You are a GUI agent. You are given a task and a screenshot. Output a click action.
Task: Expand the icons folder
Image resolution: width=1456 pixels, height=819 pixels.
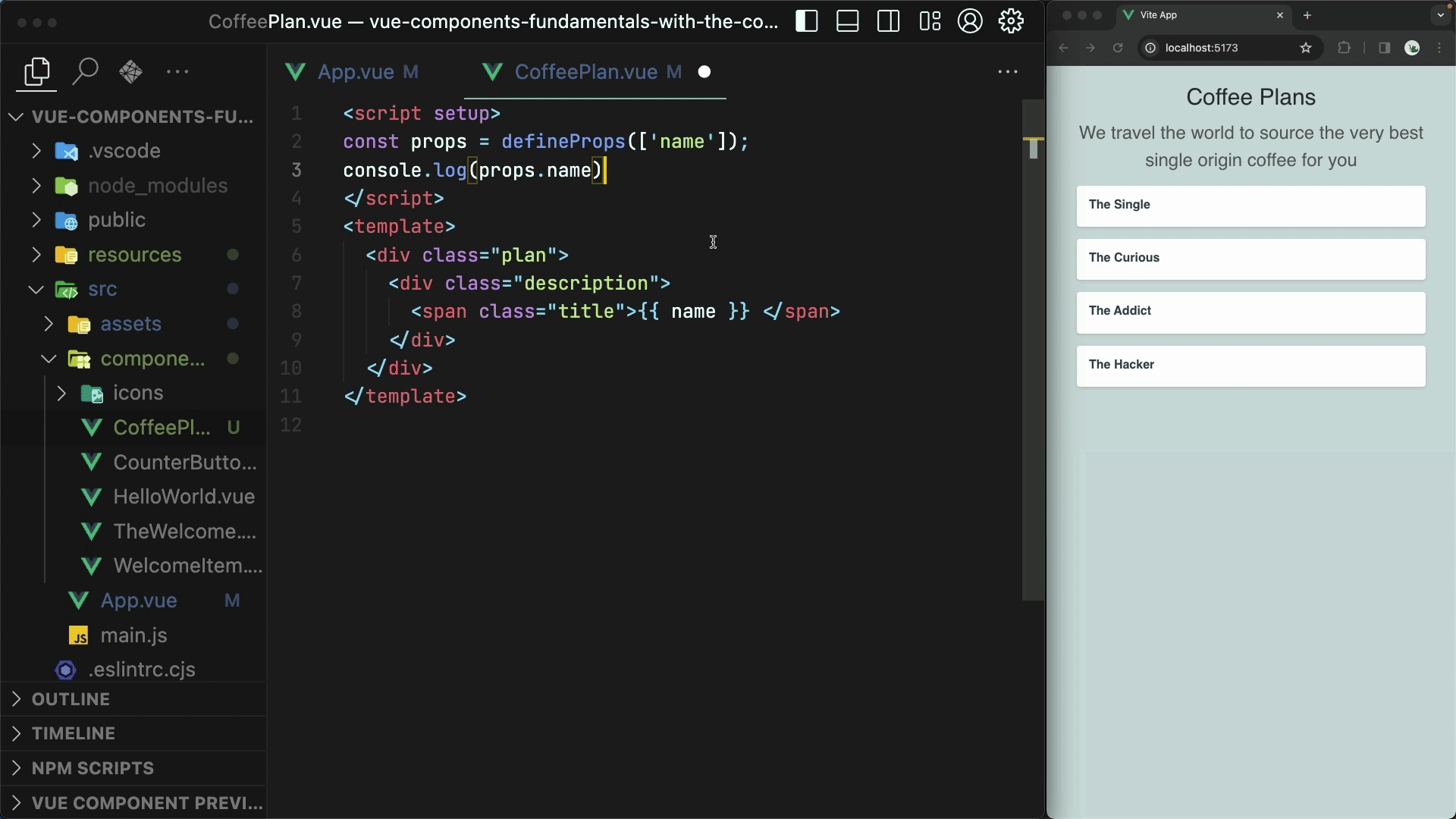click(x=133, y=393)
